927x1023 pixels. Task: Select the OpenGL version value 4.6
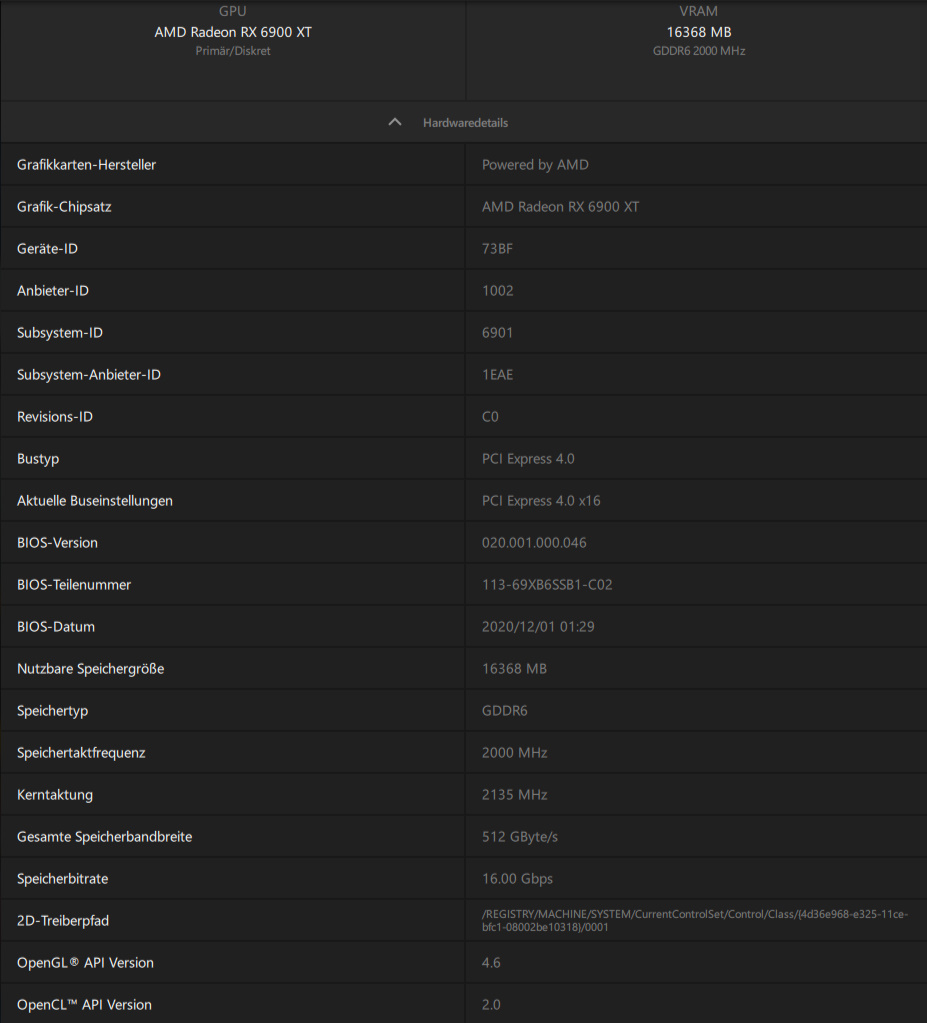491,962
